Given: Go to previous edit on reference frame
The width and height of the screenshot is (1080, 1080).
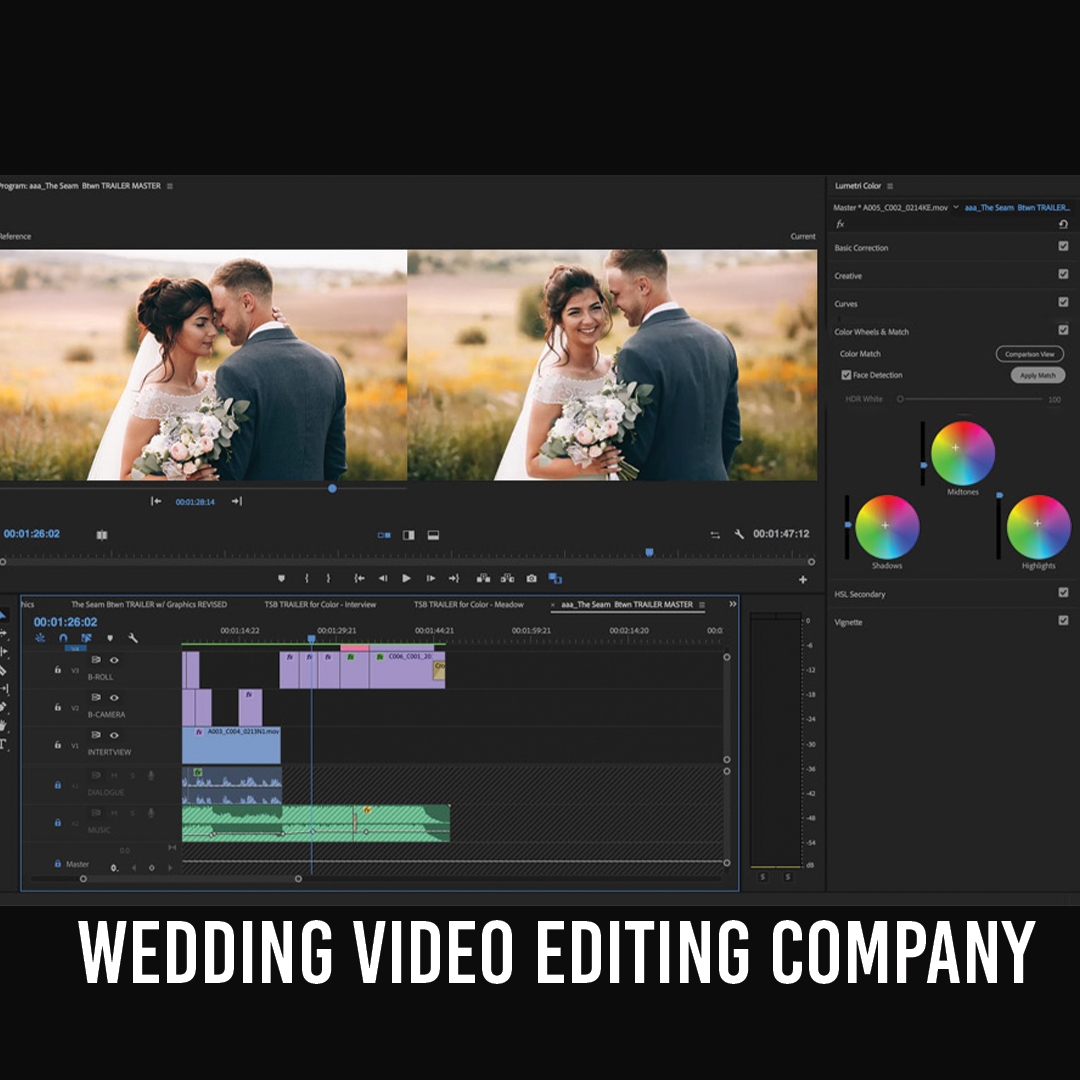Looking at the screenshot, I should coord(156,501).
